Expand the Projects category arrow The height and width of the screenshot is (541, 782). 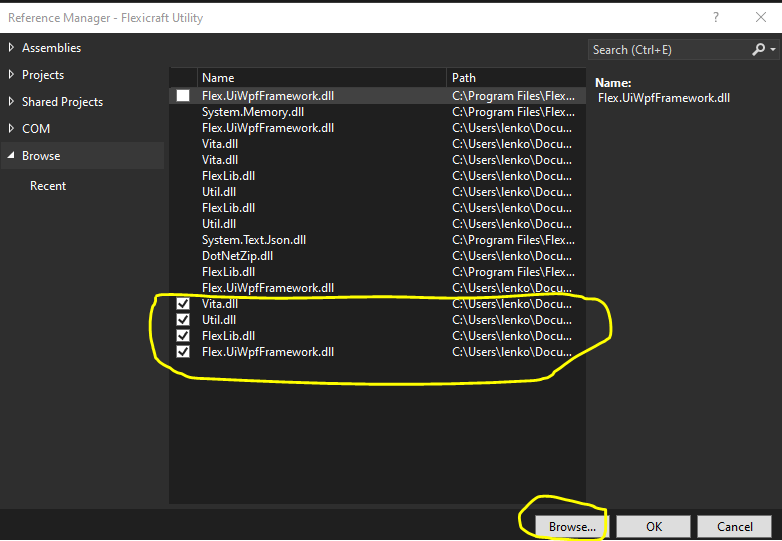pyautogui.click(x=11, y=74)
